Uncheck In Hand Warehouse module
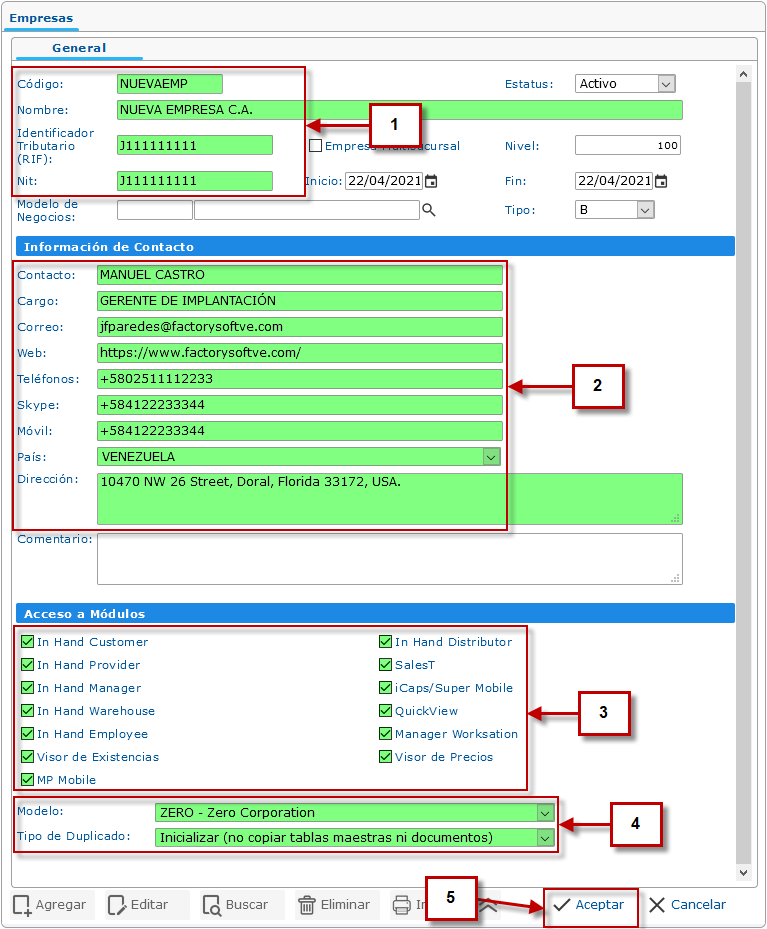This screenshot has height=929, width=767. click(27, 710)
